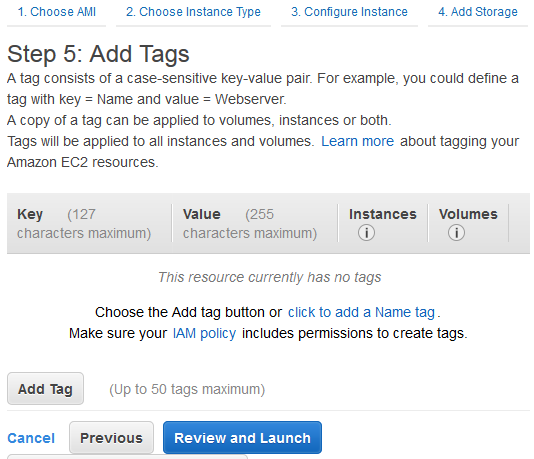Follow the Learn more tagging link
The image size is (534, 459).
coord(358,141)
